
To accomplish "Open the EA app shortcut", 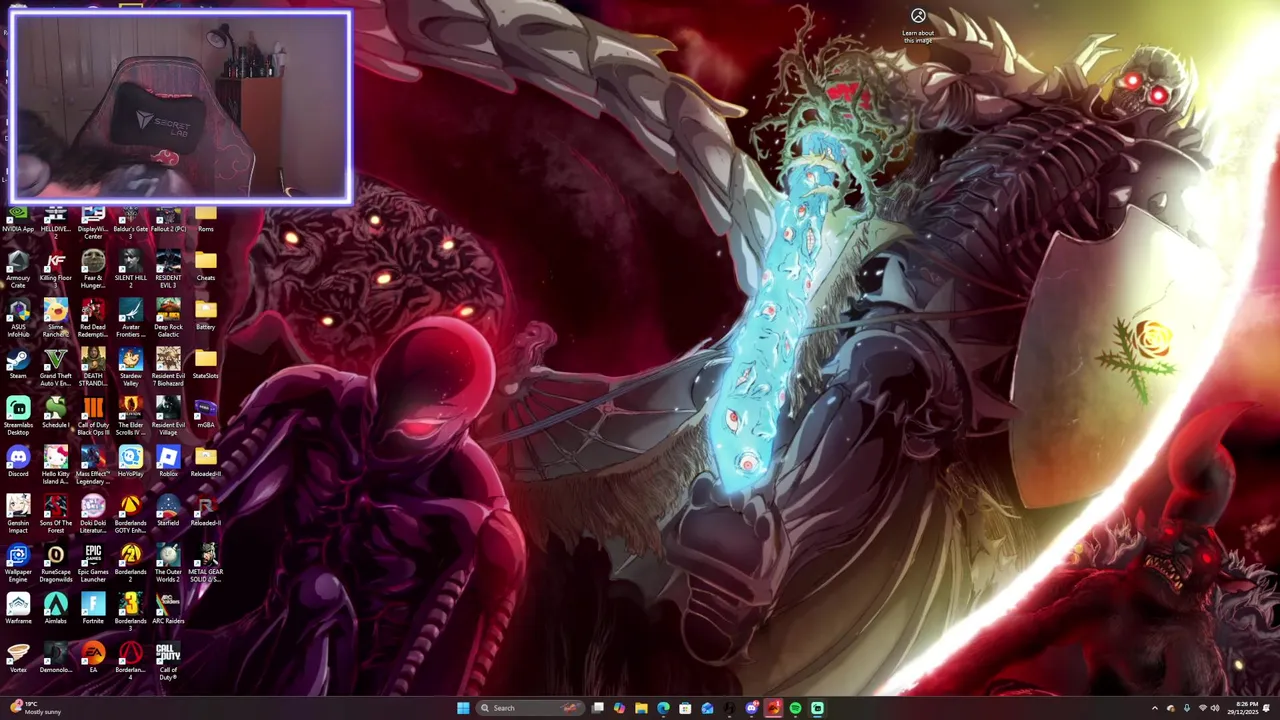I will 93,659.
